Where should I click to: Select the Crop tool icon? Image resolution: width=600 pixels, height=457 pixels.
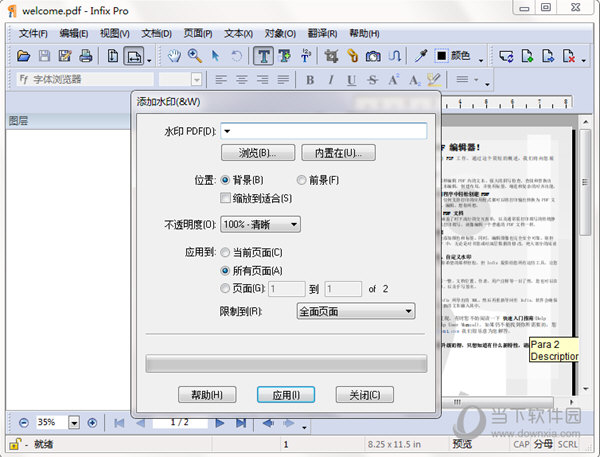331,56
